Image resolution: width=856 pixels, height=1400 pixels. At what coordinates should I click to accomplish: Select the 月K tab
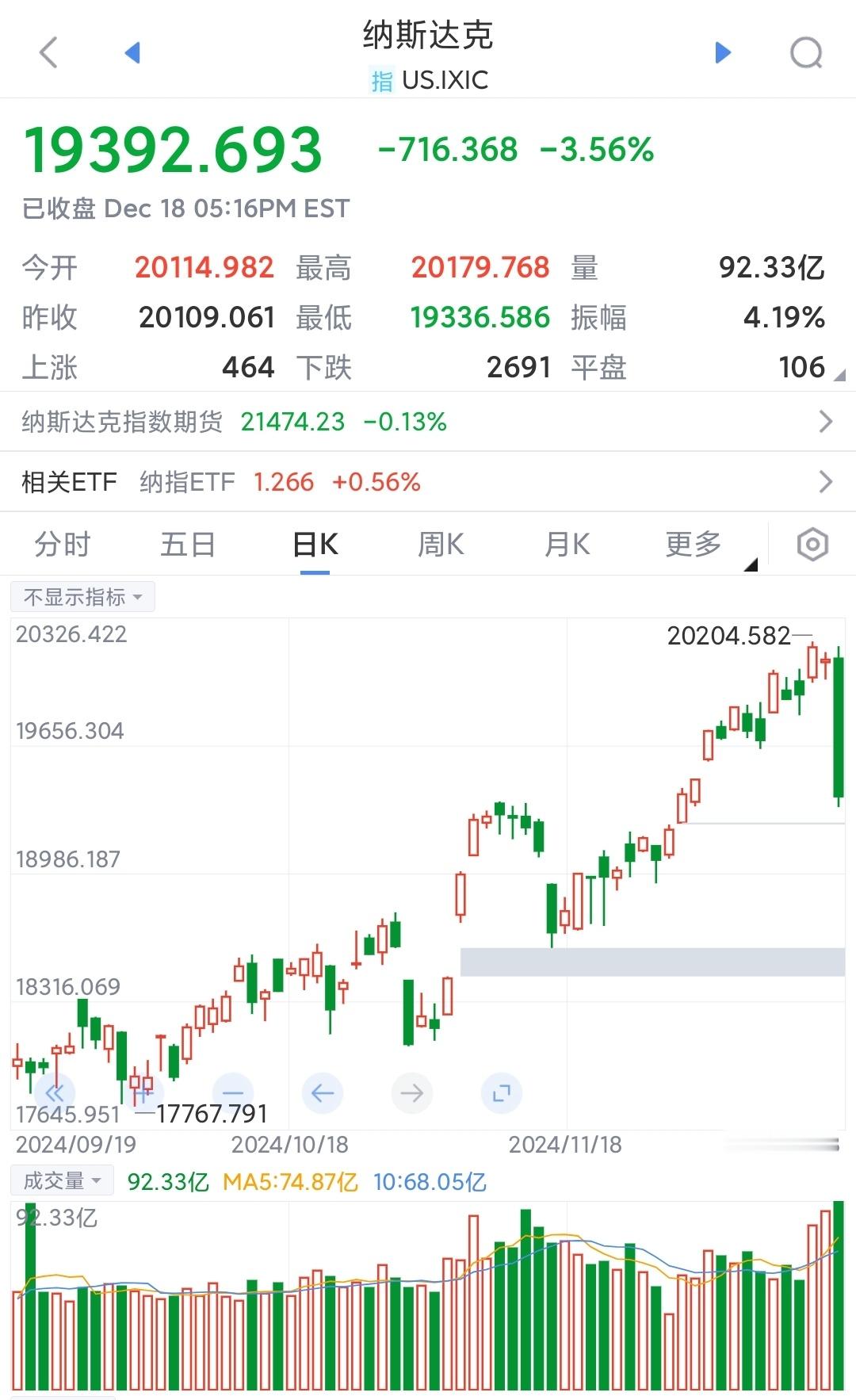[567, 545]
